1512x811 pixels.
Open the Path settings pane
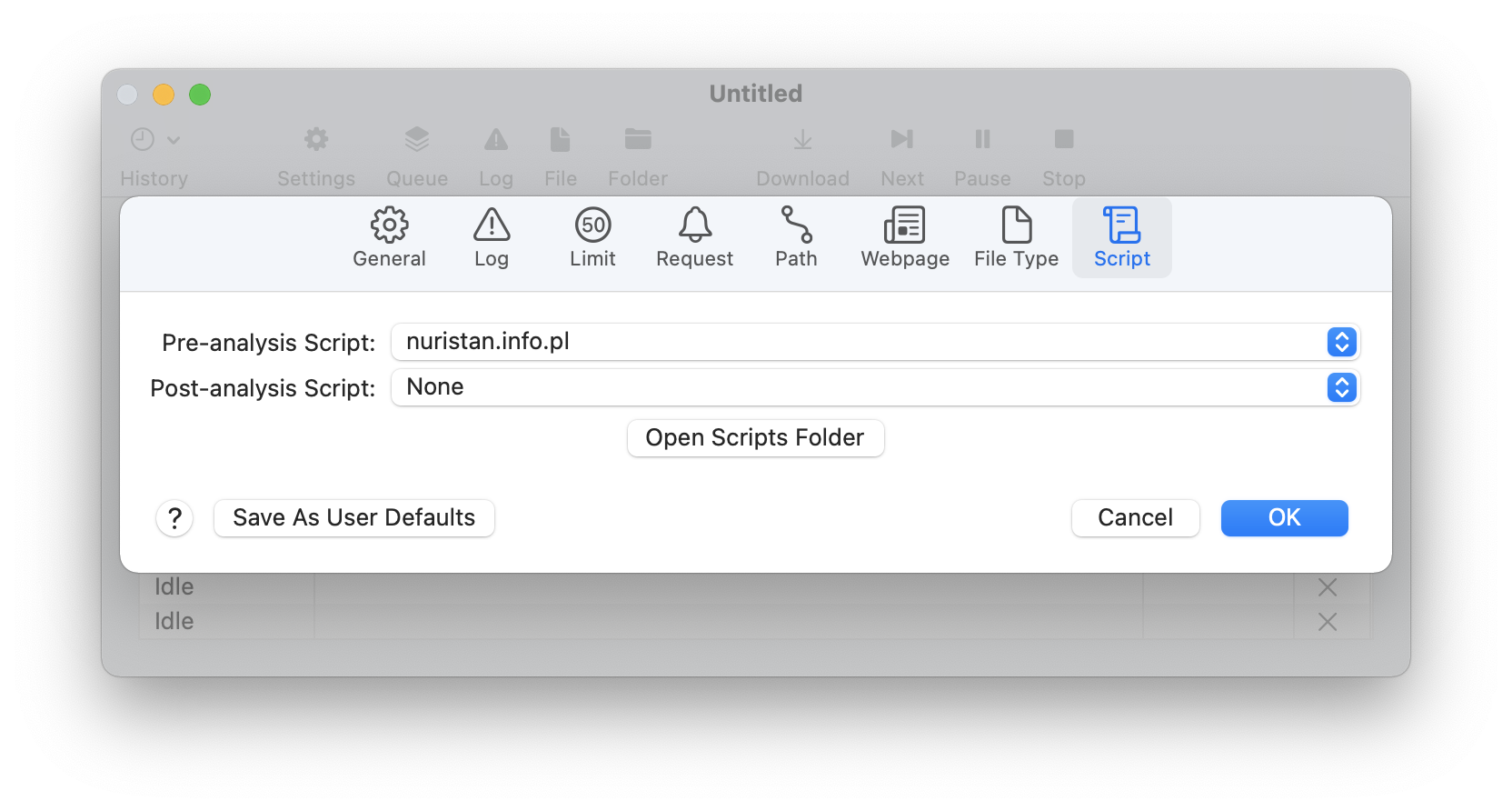(796, 237)
